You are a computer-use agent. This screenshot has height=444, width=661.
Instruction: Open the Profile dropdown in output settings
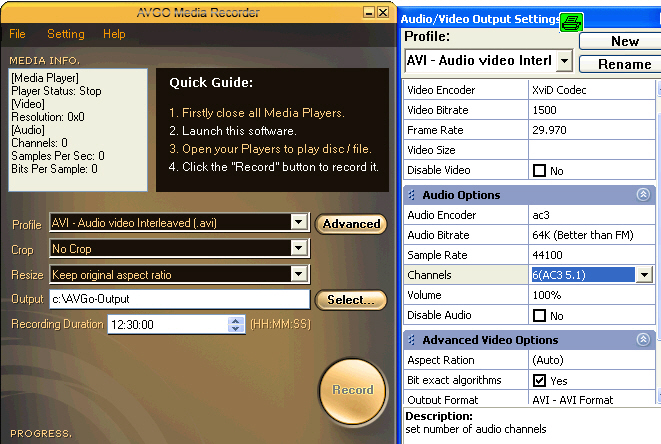point(564,61)
